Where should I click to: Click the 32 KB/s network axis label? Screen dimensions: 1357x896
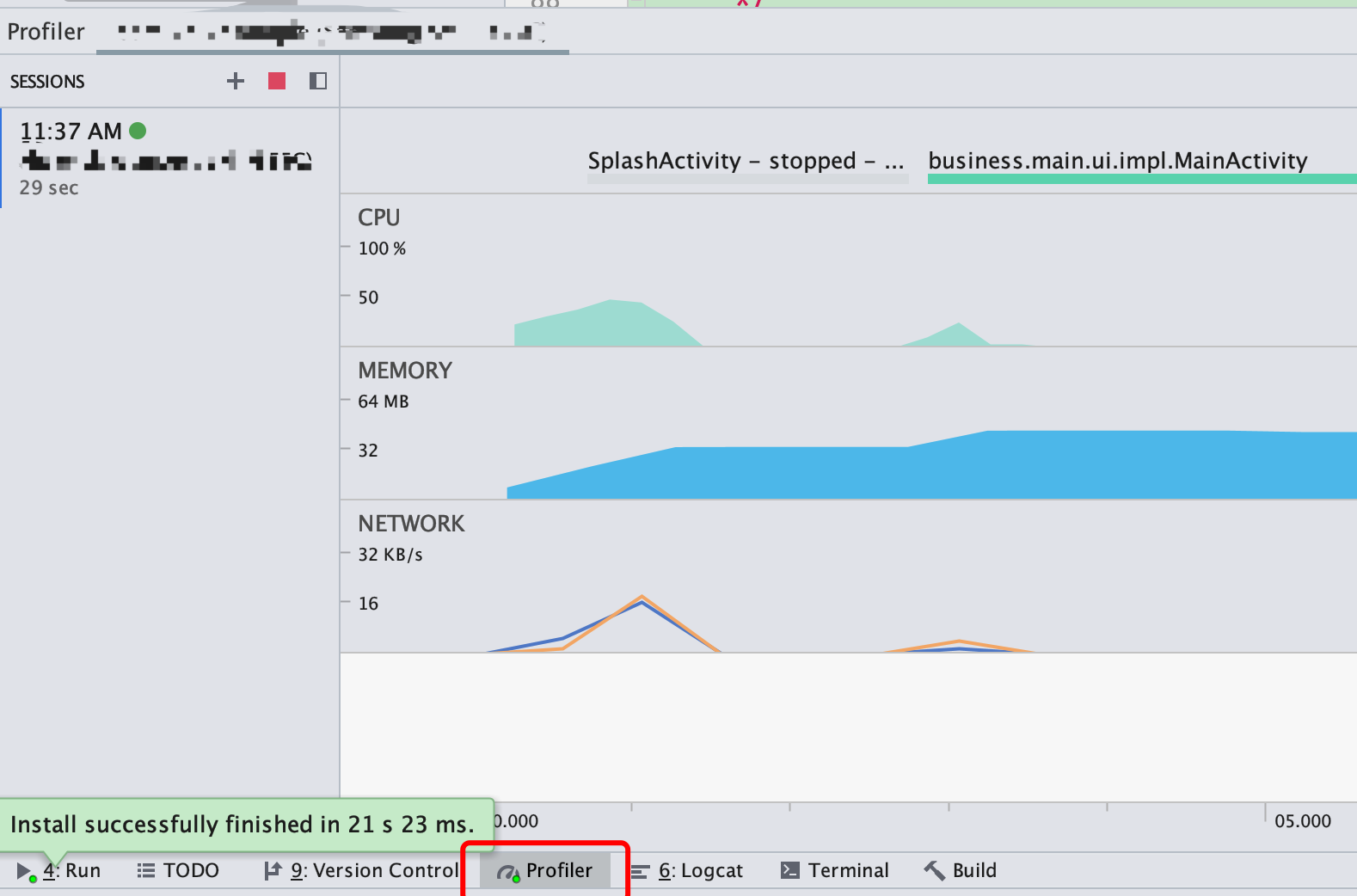point(390,555)
